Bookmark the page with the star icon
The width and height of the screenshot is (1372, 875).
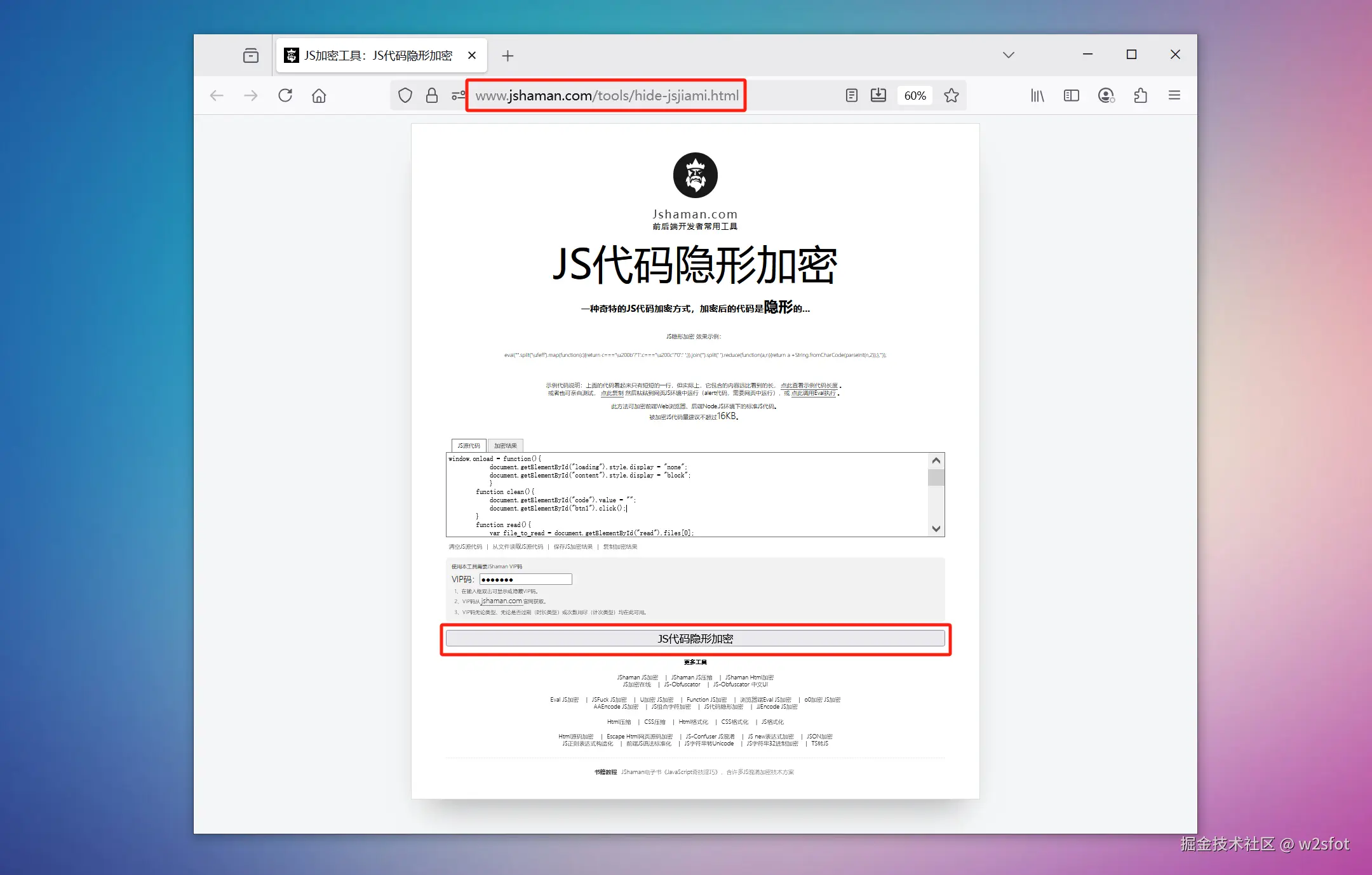(951, 95)
